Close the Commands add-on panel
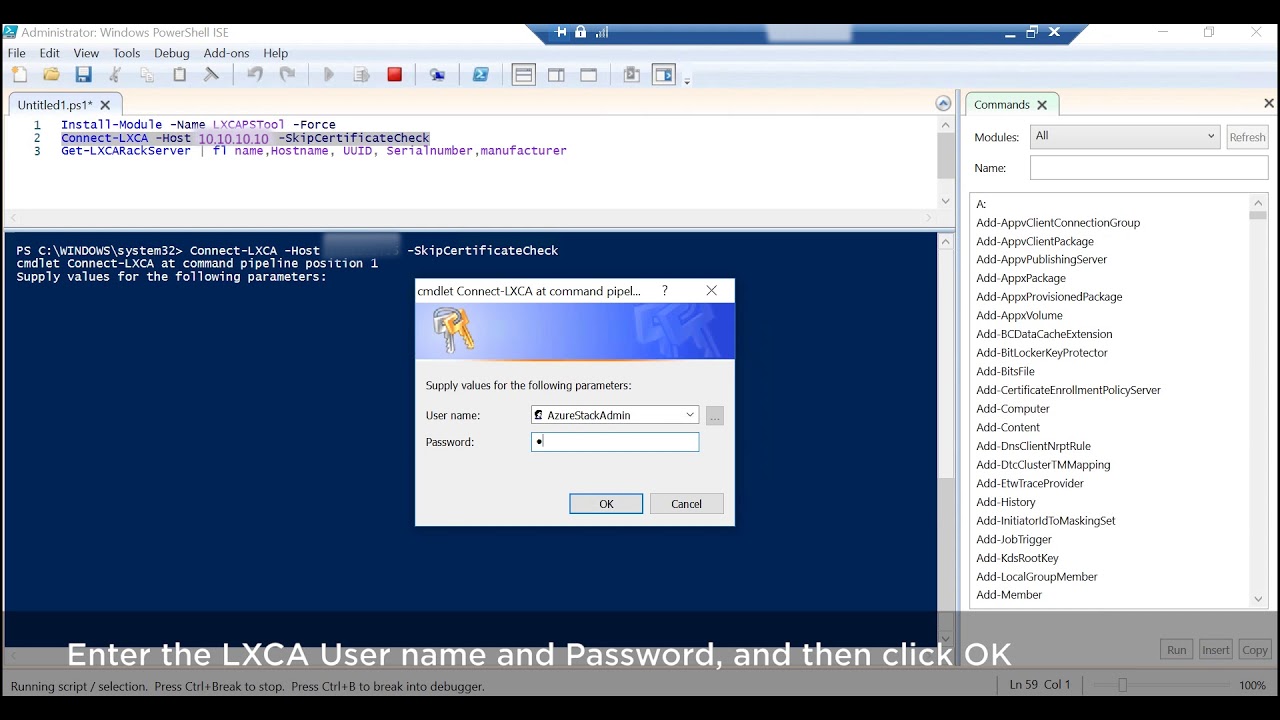This screenshot has height=720, width=1280. (x=1269, y=103)
